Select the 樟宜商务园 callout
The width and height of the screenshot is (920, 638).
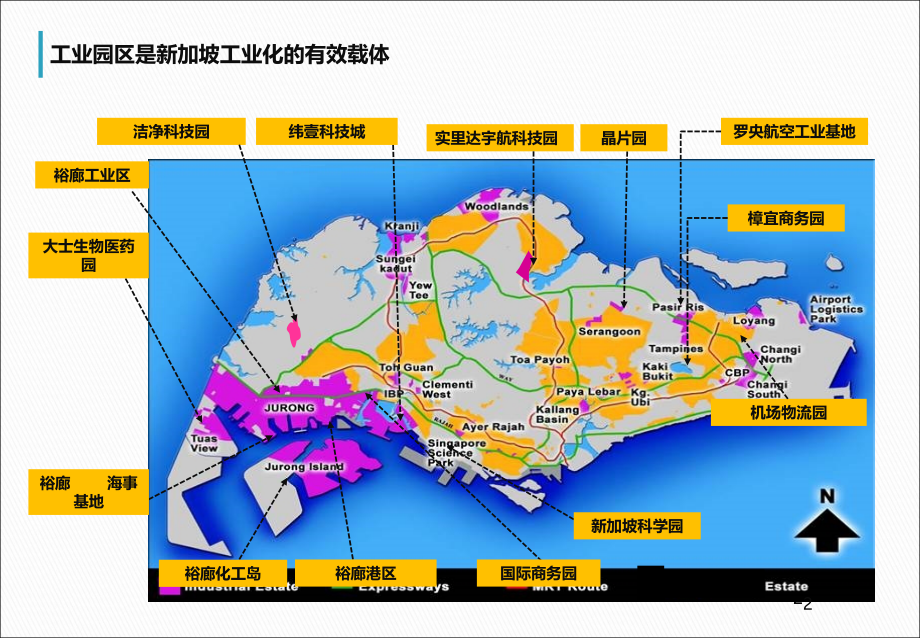[x=785, y=216]
